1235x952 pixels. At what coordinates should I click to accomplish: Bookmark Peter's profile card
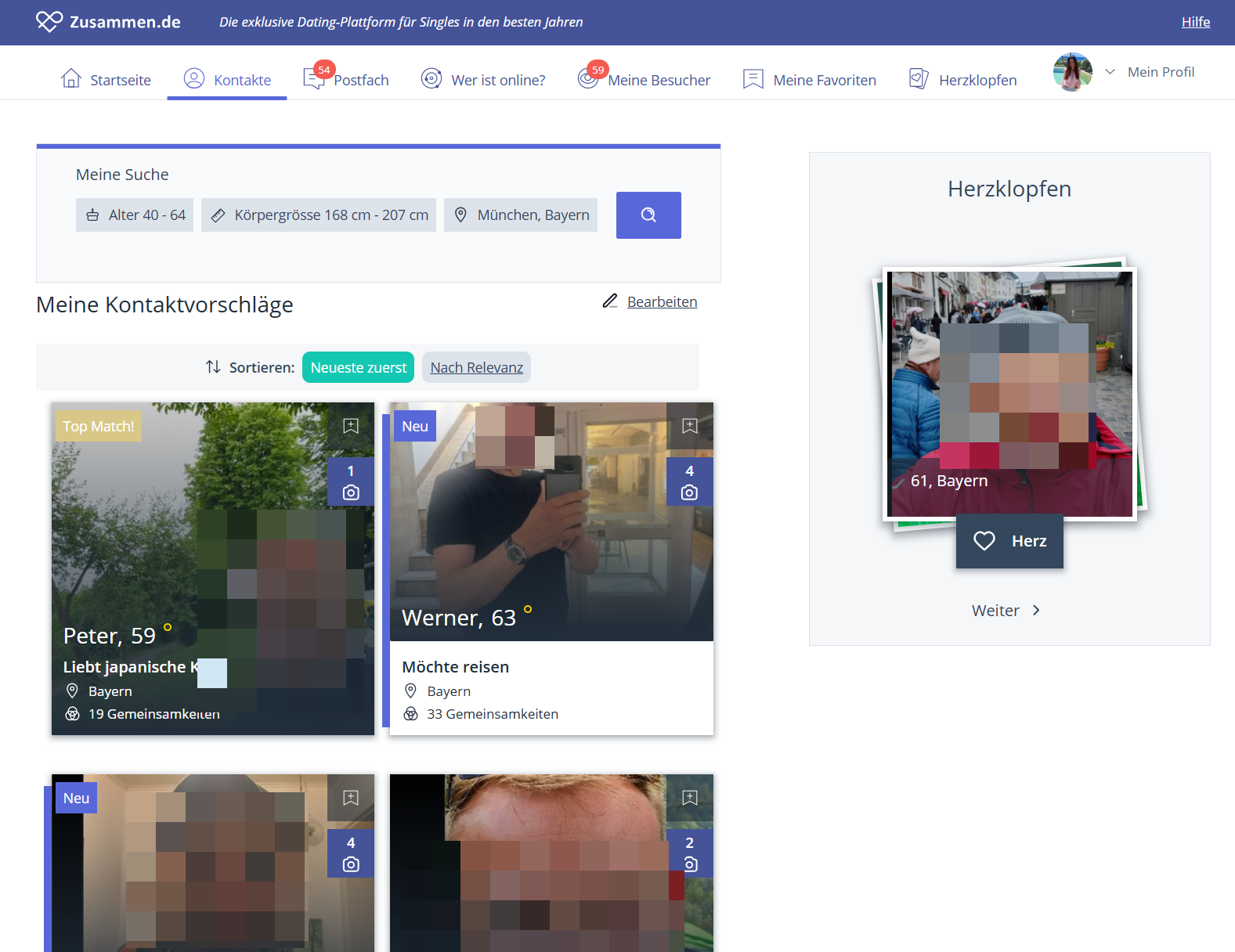coord(351,426)
